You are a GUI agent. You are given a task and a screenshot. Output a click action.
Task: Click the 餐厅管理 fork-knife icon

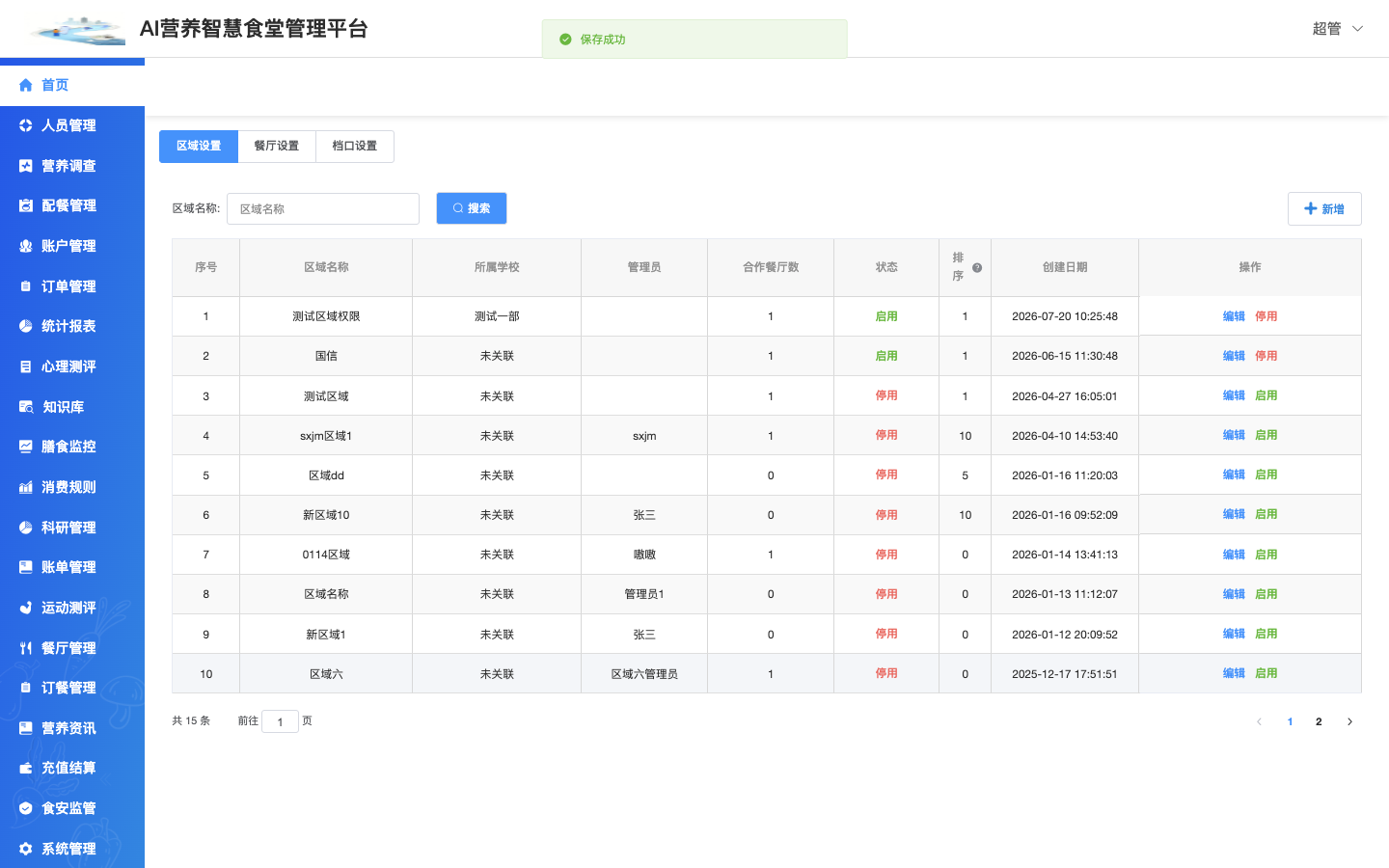click(x=26, y=648)
